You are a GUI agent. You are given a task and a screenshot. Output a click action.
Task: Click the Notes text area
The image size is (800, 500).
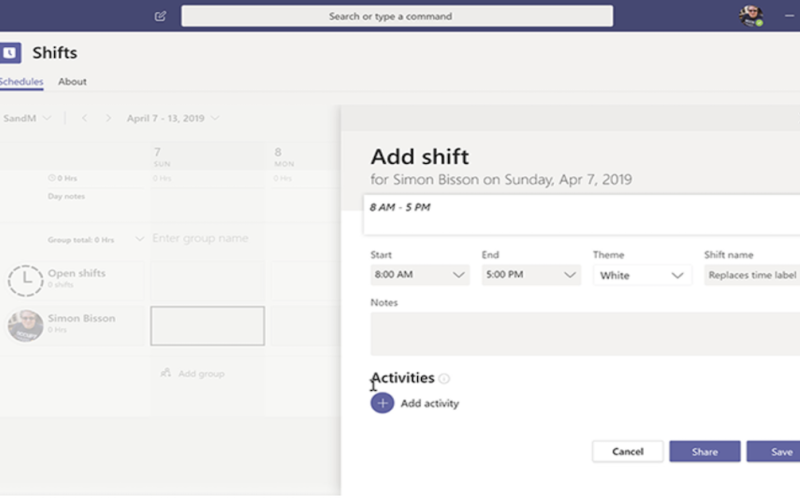[585, 334]
